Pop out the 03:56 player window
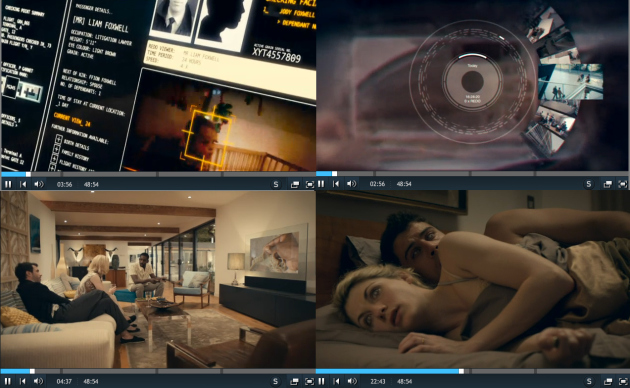Viewport: 630px width, 388px height. point(295,184)
